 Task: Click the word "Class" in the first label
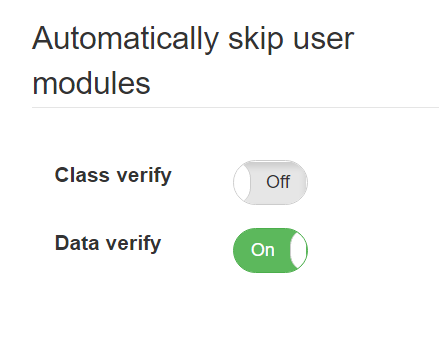point(82,175)
